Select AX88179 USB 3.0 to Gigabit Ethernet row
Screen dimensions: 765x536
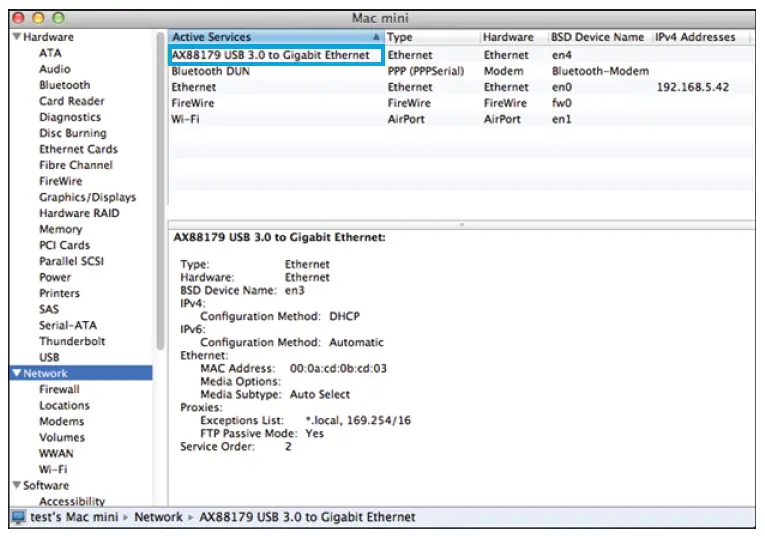pyautogui.click(x=275, y=55)
